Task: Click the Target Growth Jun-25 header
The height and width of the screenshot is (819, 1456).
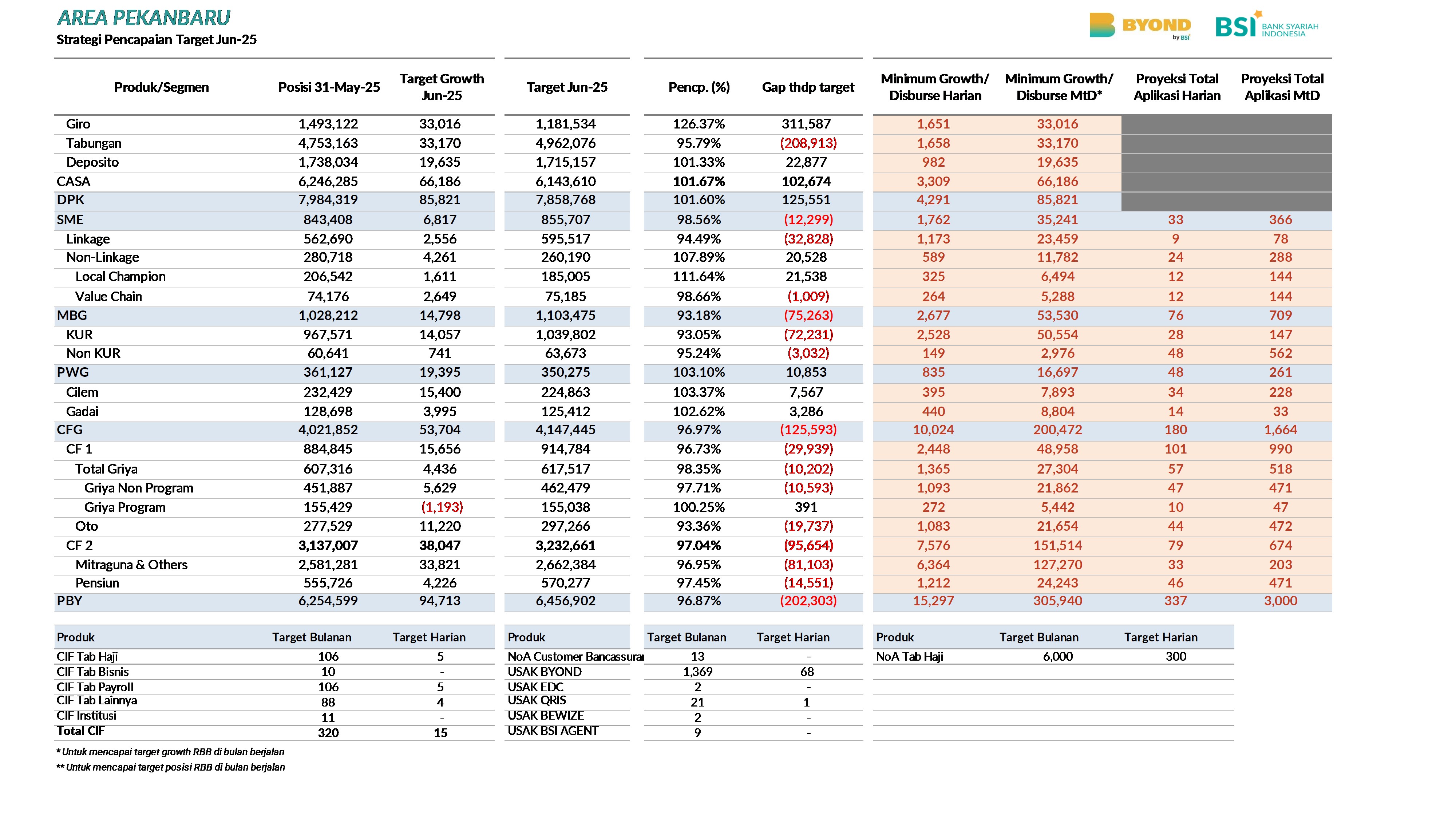Action: click(442, 87)
